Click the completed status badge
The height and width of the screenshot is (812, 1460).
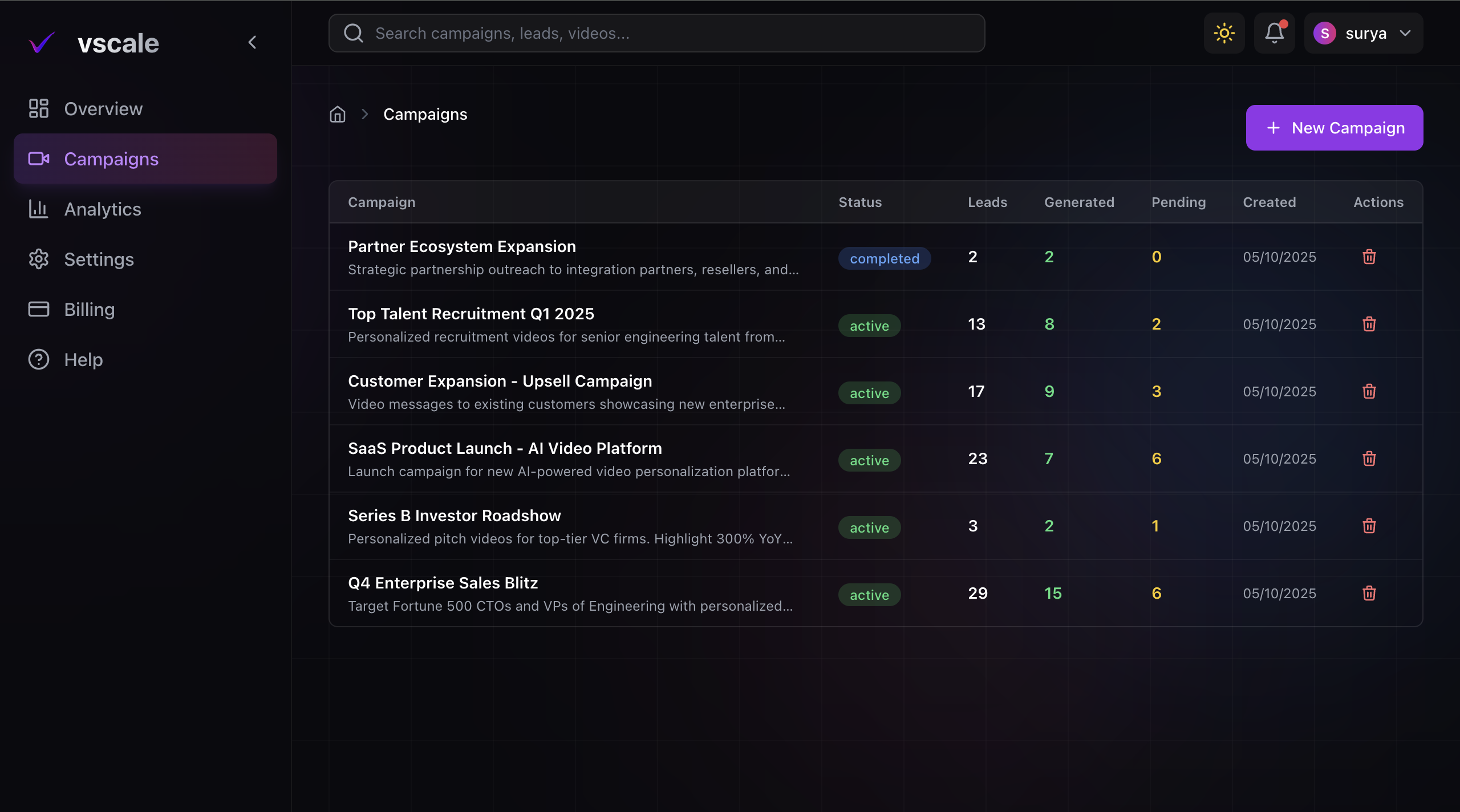885,258
